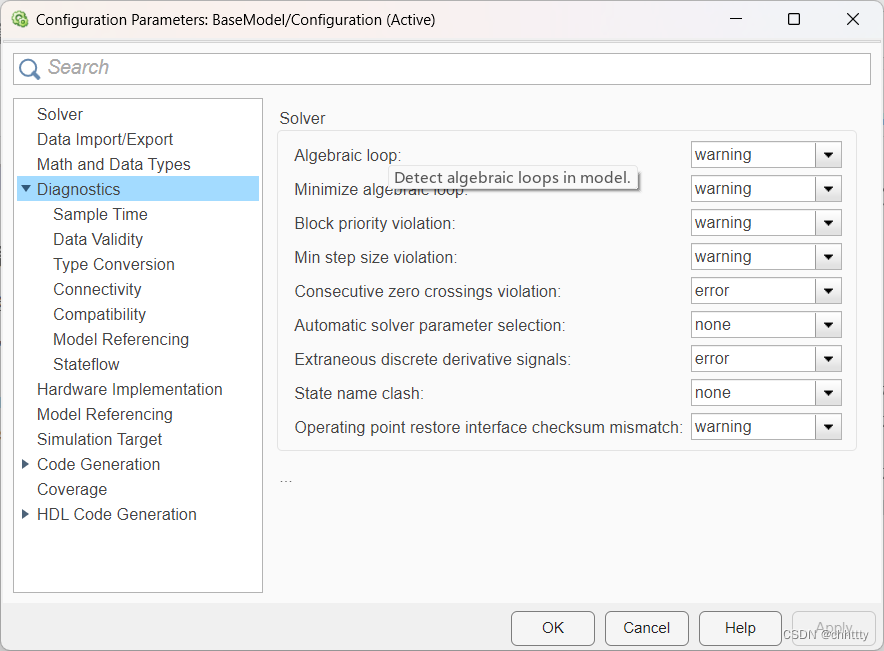The width and height of the screenshot is (884, 651).
Task: Click the Cancel button
Action: pos(647,628)
